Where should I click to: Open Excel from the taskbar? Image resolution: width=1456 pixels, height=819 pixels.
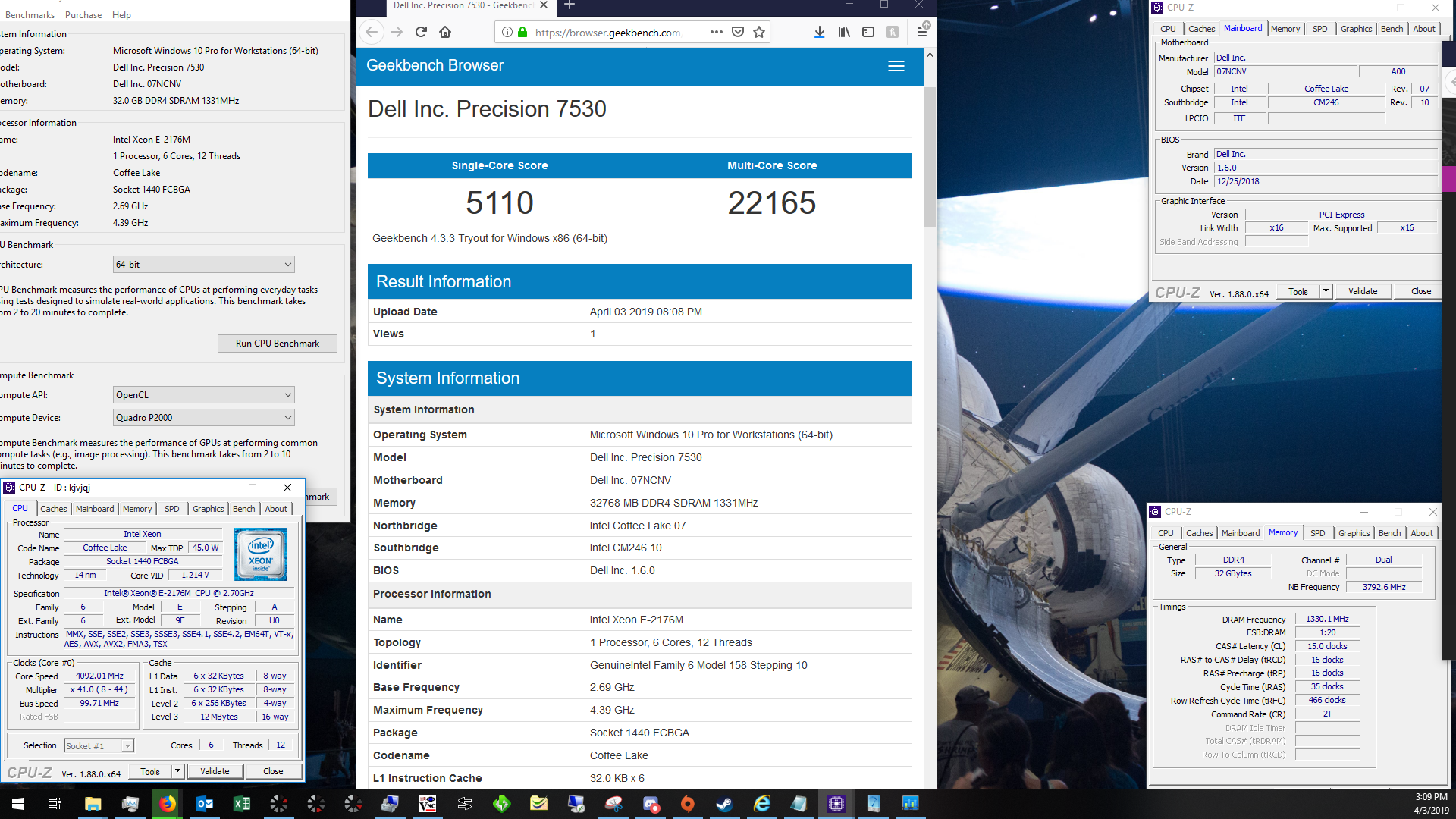(241, 804)
